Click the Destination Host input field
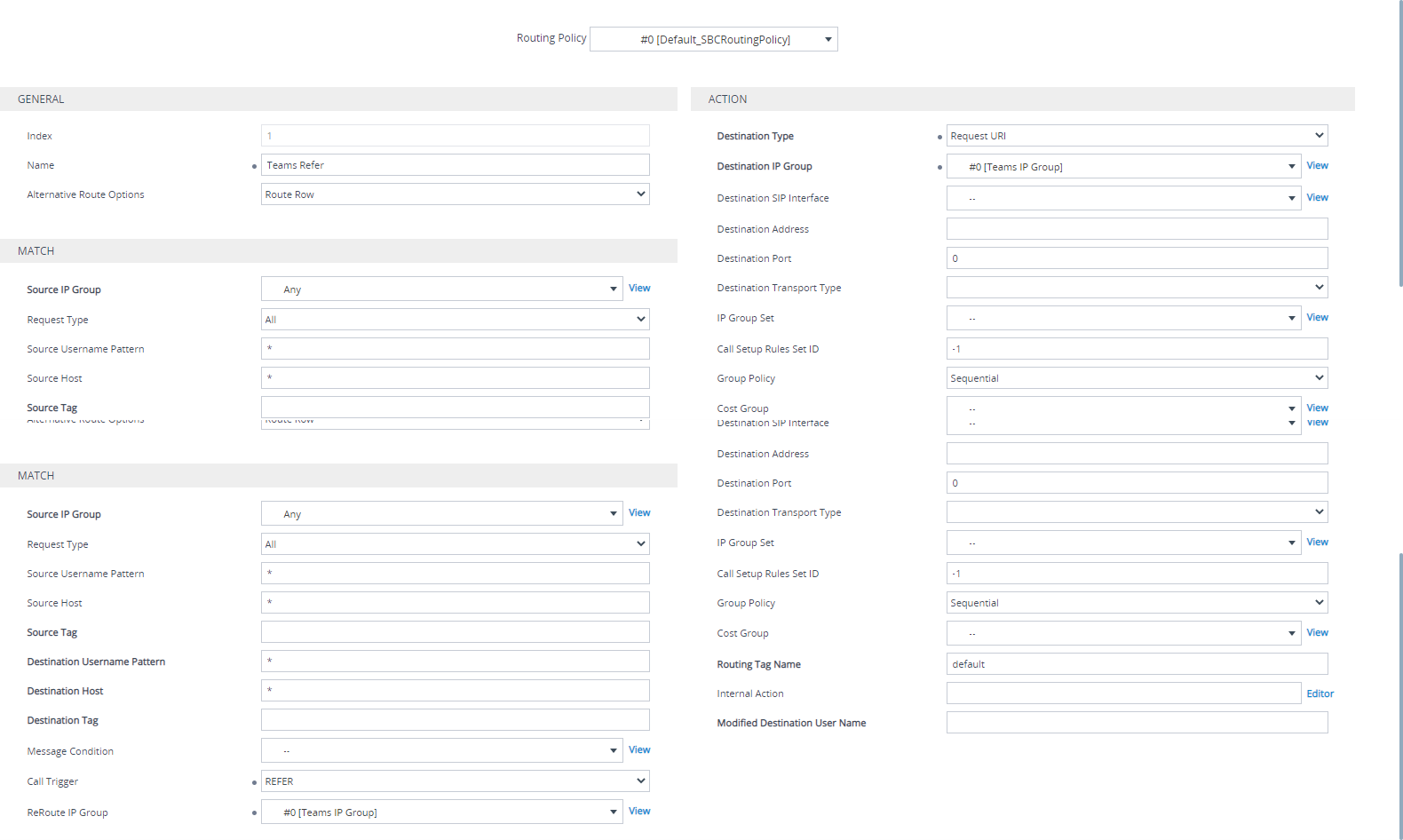1403x840 pixels. [x=455, y=691]
